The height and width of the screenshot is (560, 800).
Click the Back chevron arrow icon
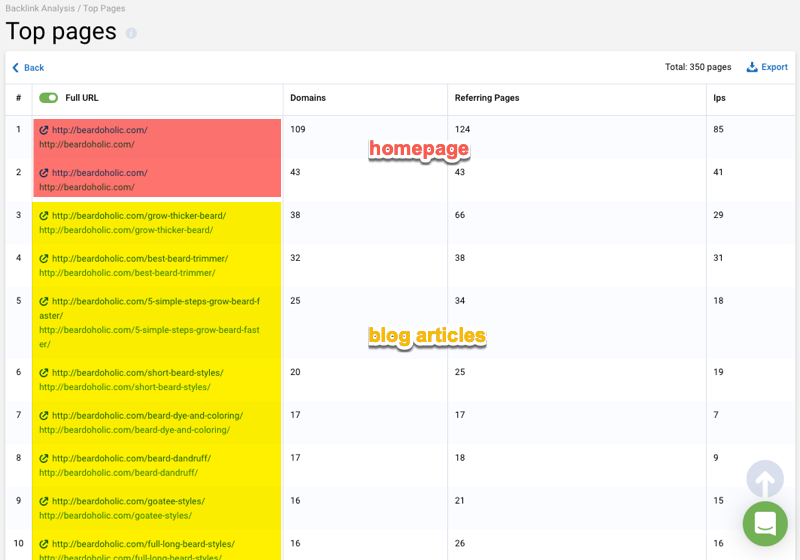(15, 68)
